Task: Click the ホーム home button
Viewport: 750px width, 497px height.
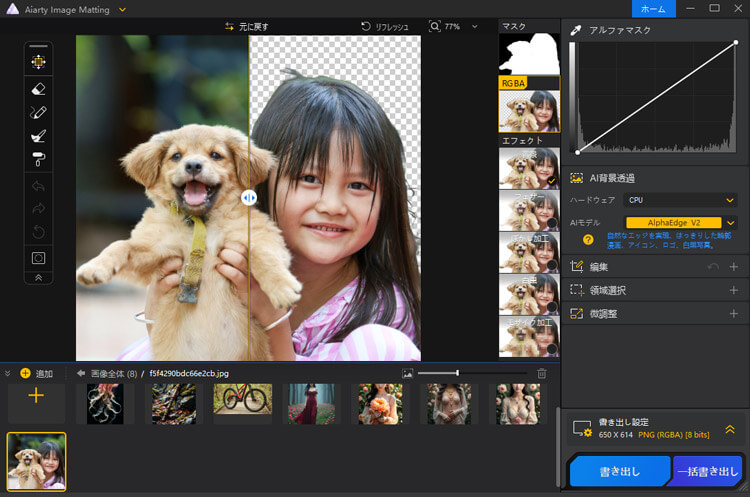Action: click(x=653, y=9)
